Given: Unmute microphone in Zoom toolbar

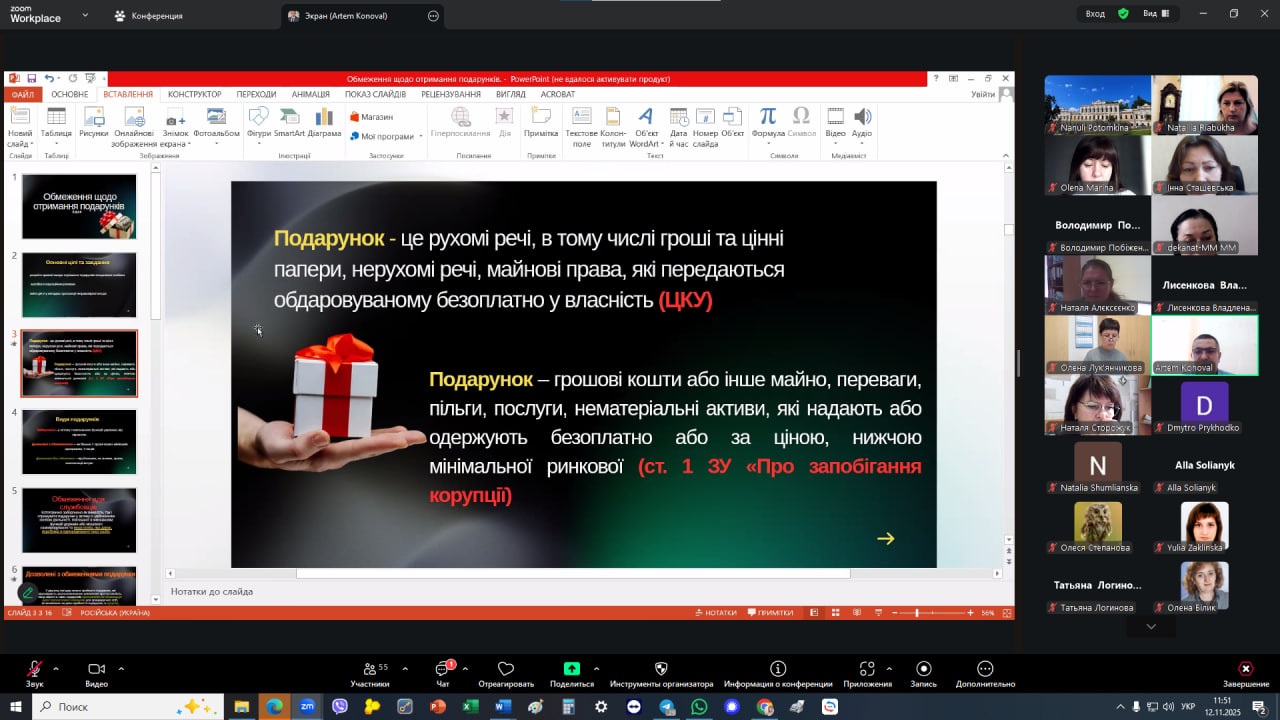Looking at the screenshot, I should click(35, 670).
